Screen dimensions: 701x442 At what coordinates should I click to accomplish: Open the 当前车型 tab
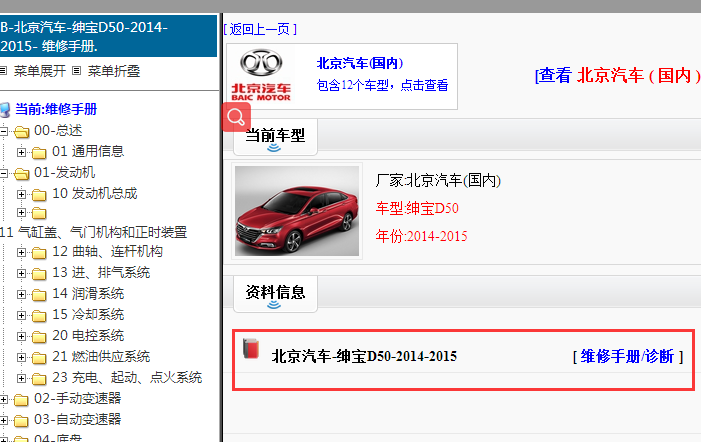click(x=275, y=137)
